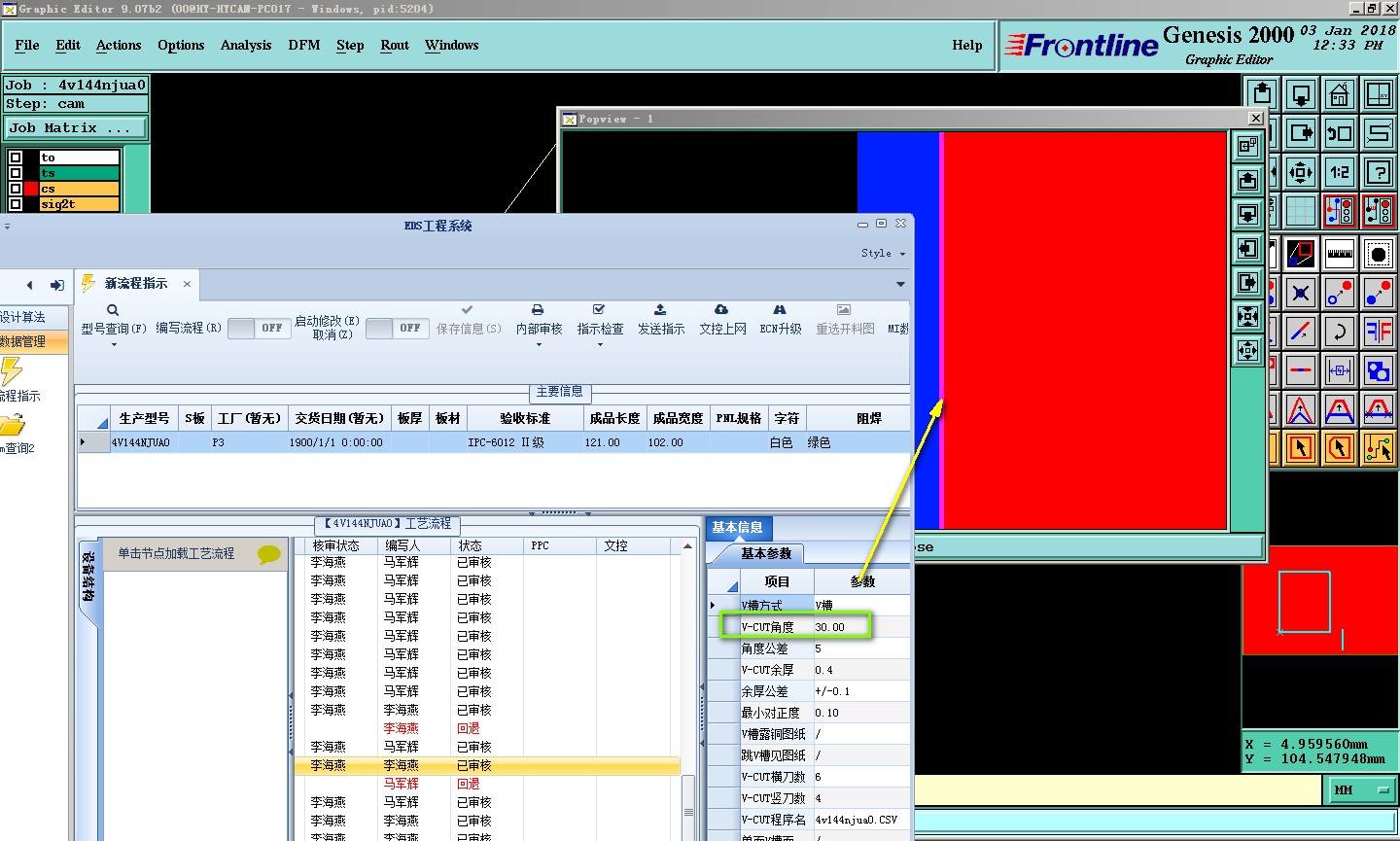This screenshot has height=841, width=1400.
Task: Open the Rout menu
Action: (395, 45)
